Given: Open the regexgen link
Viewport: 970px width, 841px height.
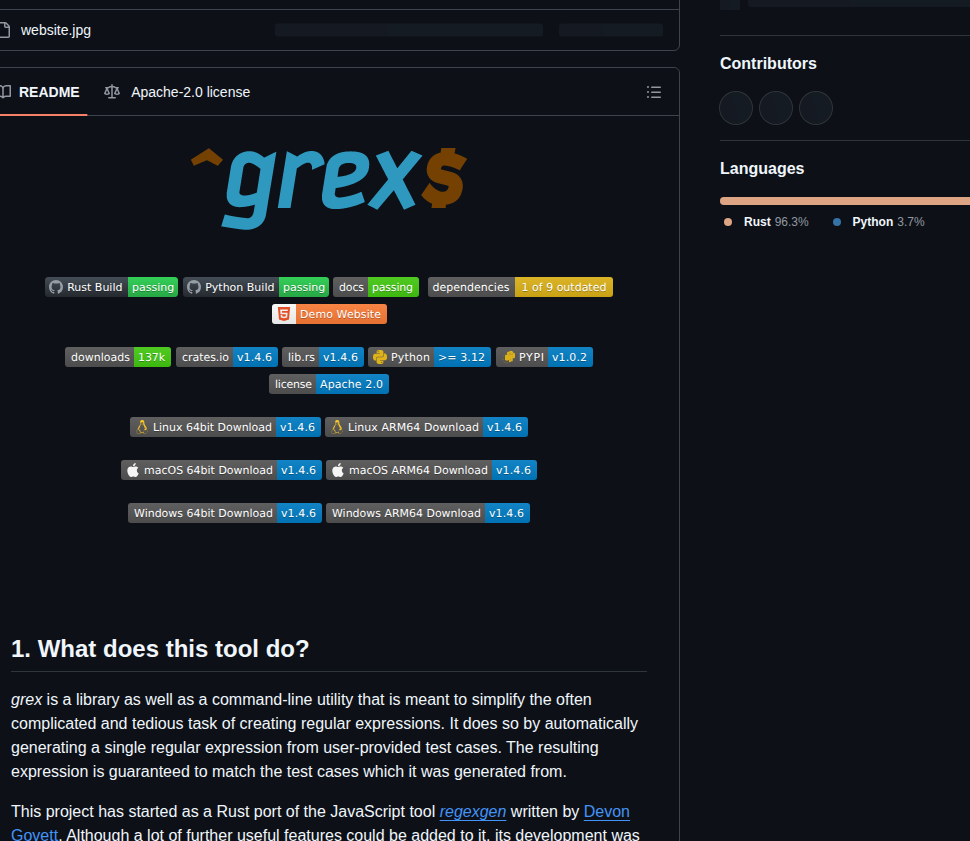Looking at the screenshot, I should pos(473,811).
